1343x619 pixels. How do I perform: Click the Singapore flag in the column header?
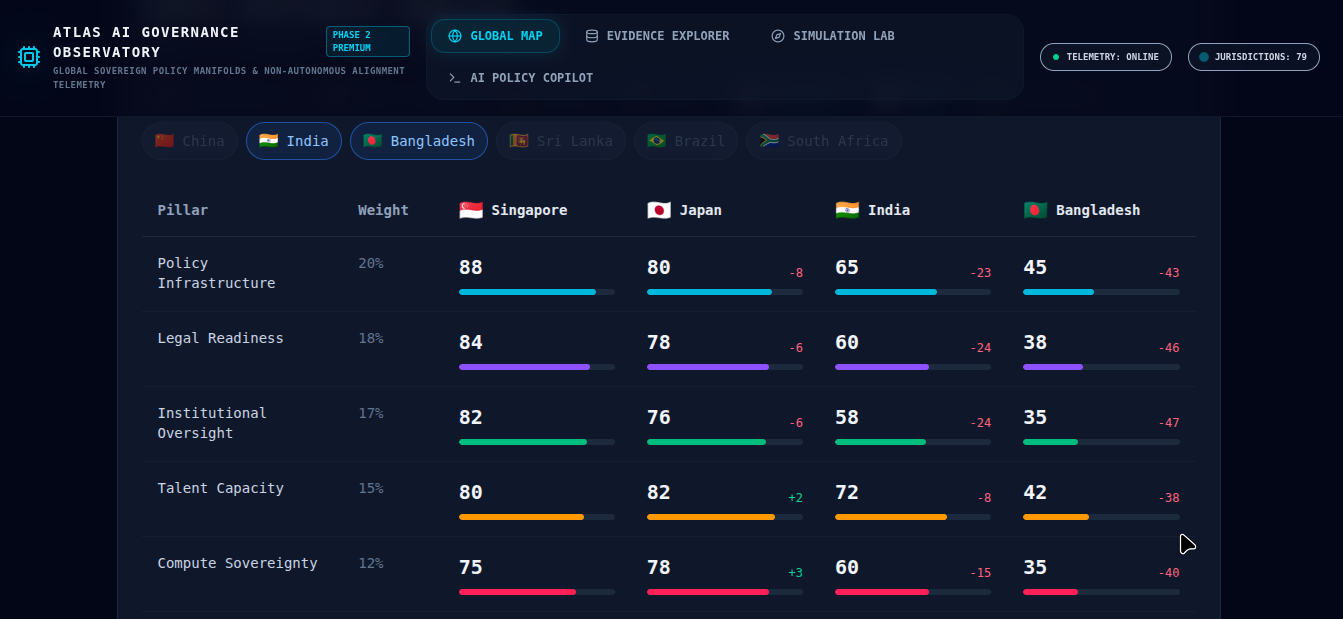pyautogui.click(x=471, y=210)
